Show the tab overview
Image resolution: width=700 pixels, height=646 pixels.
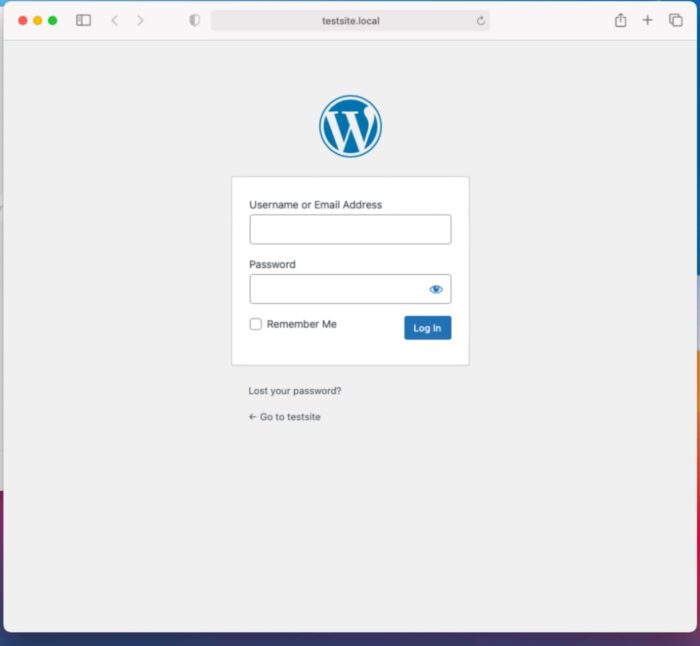tap(675, 20)
